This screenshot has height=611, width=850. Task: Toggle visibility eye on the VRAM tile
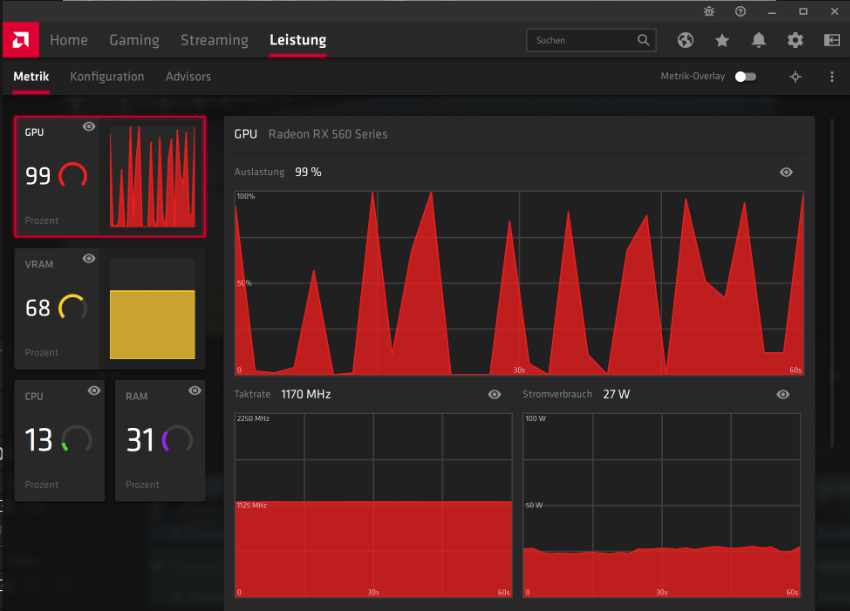[89, 259]
